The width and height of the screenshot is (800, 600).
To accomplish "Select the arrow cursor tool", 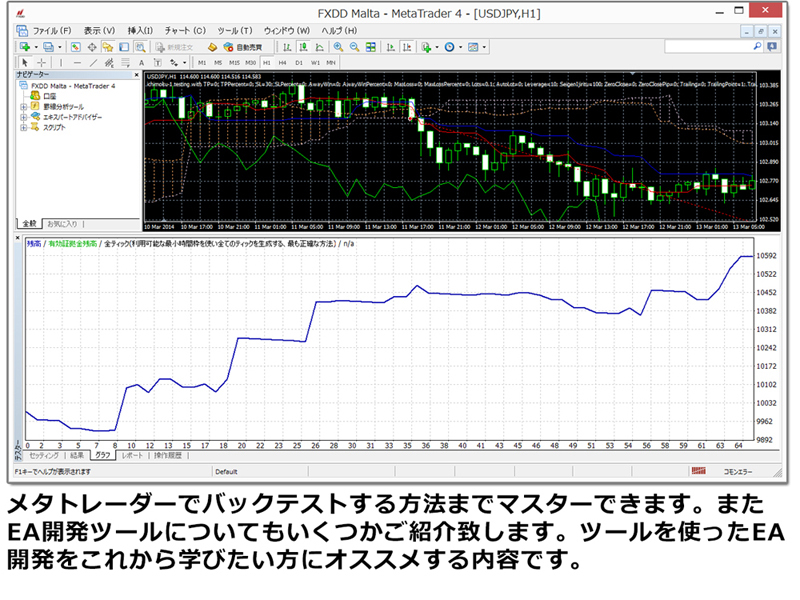I will [x=24, y=63].
